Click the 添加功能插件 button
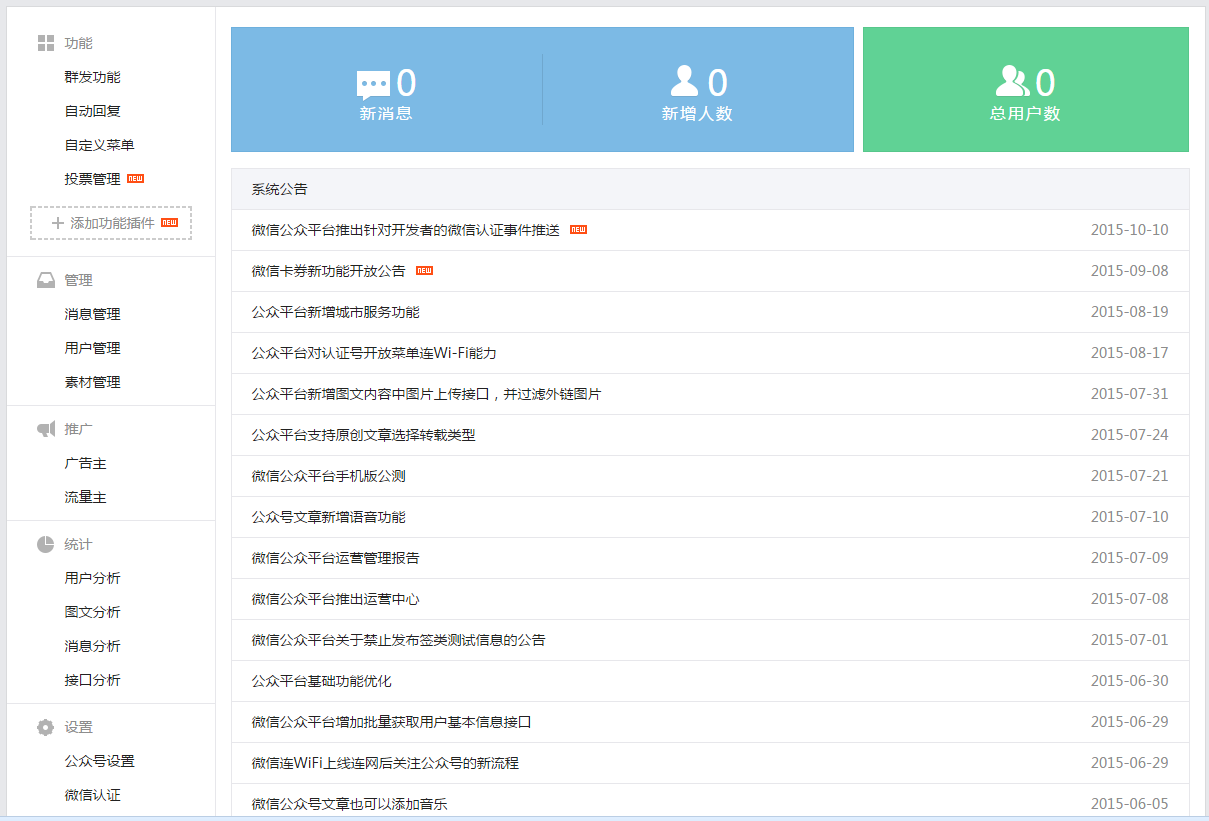The width and height of the screenshot is (1209, 821). click(x=111, y=223)
